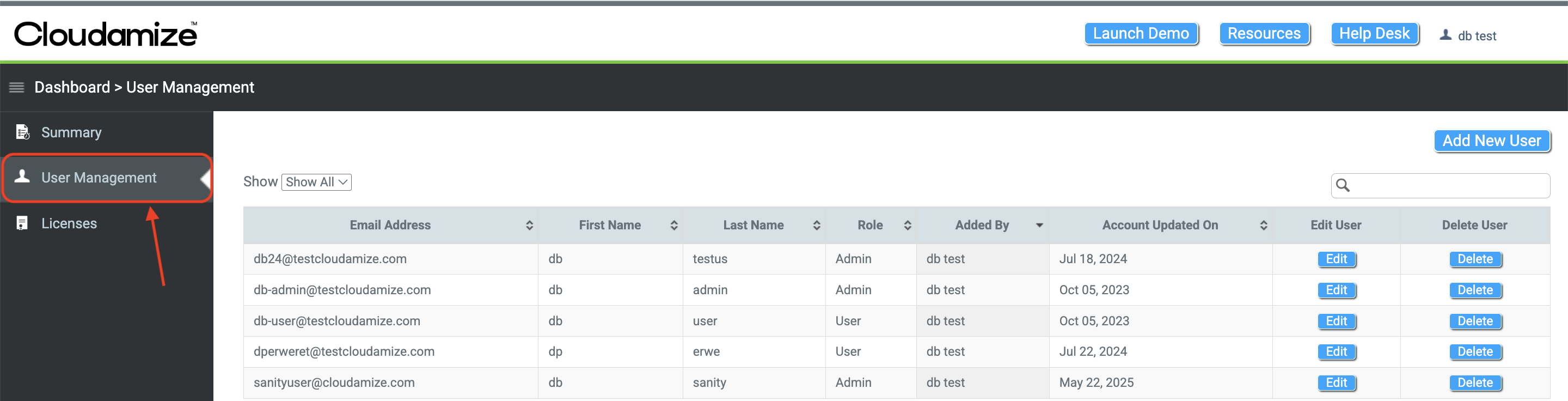Click inside the user search field

(1449, 185)
